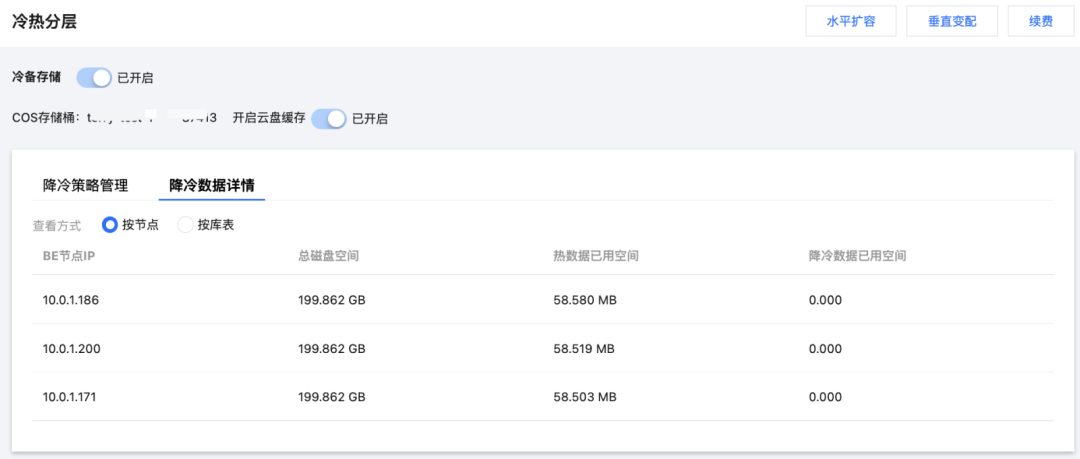The width and height of the screenshot is (1080, 459).
Task: Select node IP 10.0.1.200
Action: pos(72,349)
